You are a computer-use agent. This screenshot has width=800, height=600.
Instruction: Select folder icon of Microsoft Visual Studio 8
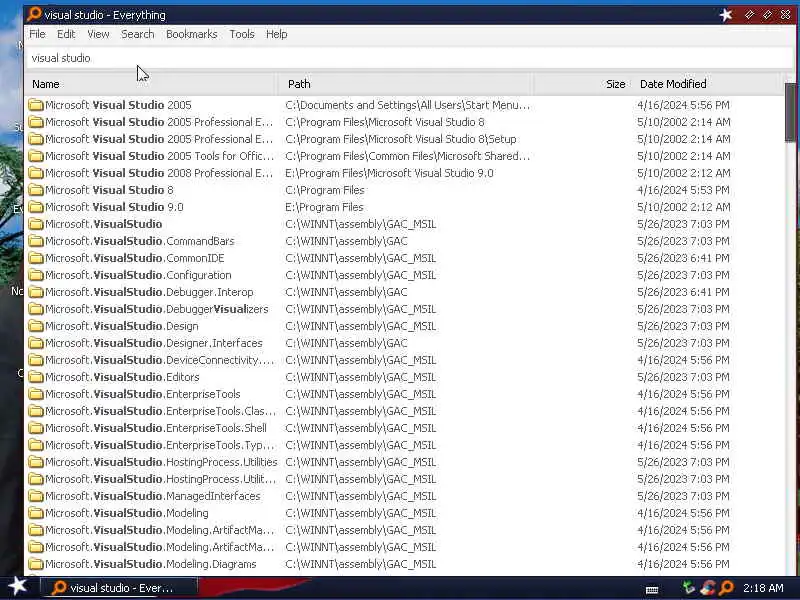pyautogui.click(x=36, y=190)
